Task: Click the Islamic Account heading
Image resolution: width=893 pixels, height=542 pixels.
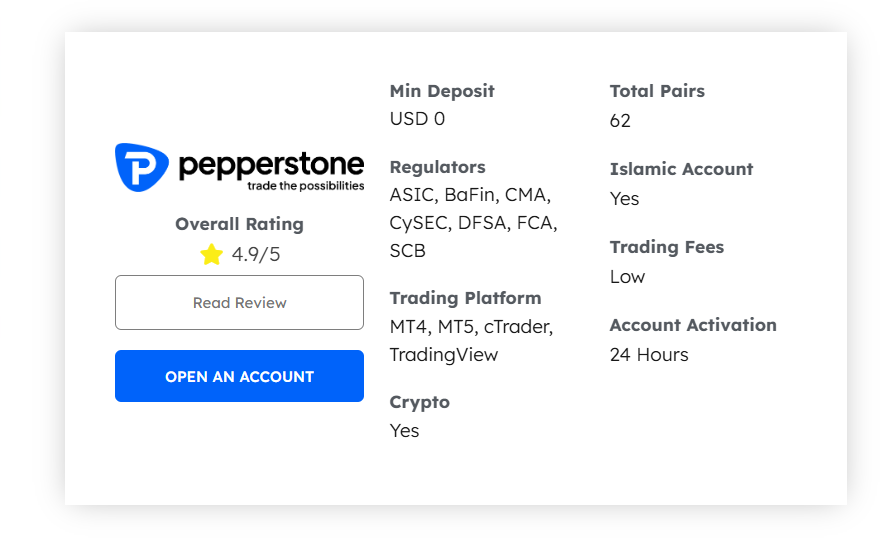Action: tap(681, 169)
